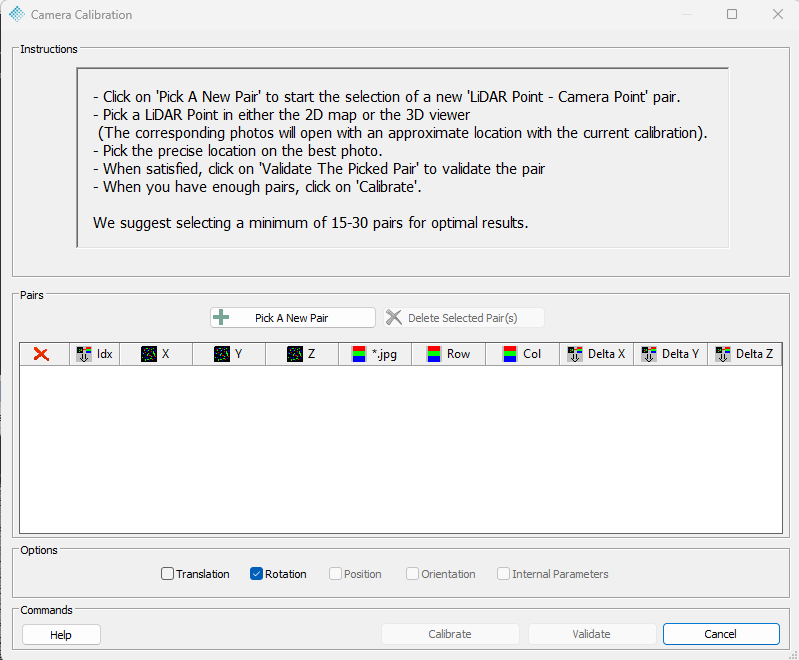Uncheck the Rotation checkbox
The image size is (799, 660).
(256, 574)
